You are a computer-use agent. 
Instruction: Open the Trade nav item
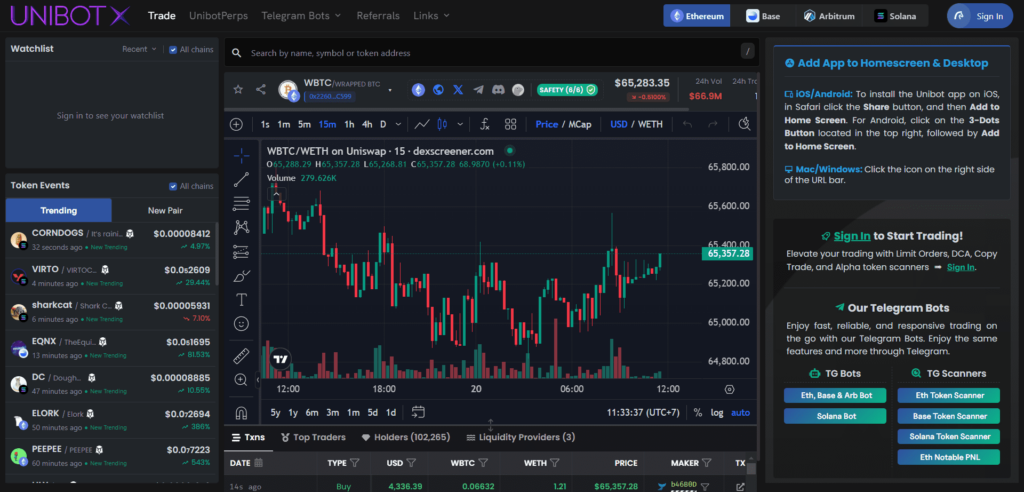coord(162,16)
